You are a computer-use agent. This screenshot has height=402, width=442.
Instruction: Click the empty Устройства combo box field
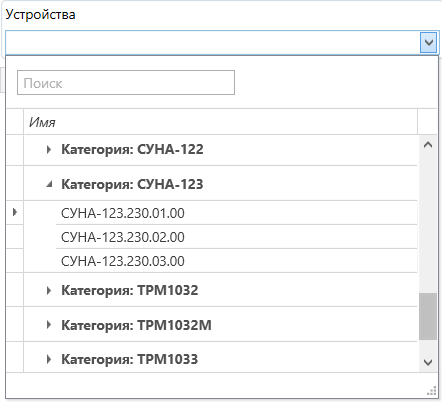click(x=213, y=42)
